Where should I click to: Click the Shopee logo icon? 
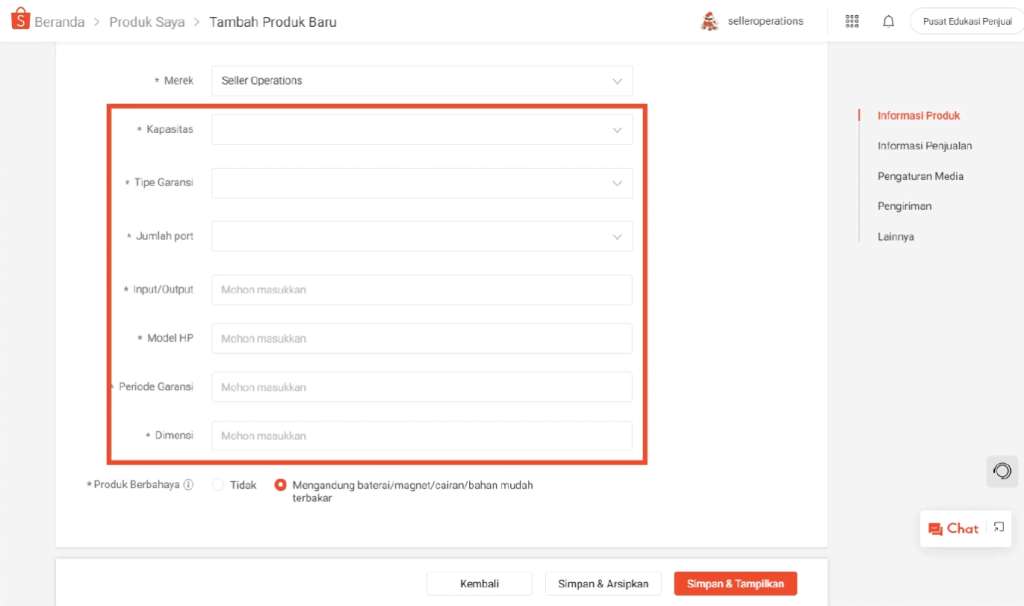point(20,19)
